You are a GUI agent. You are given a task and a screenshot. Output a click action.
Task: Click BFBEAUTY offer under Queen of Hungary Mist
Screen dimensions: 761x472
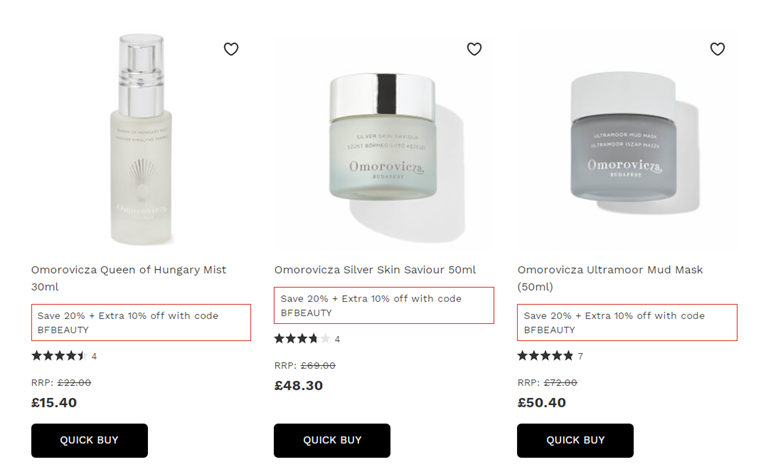pos(141,323)
